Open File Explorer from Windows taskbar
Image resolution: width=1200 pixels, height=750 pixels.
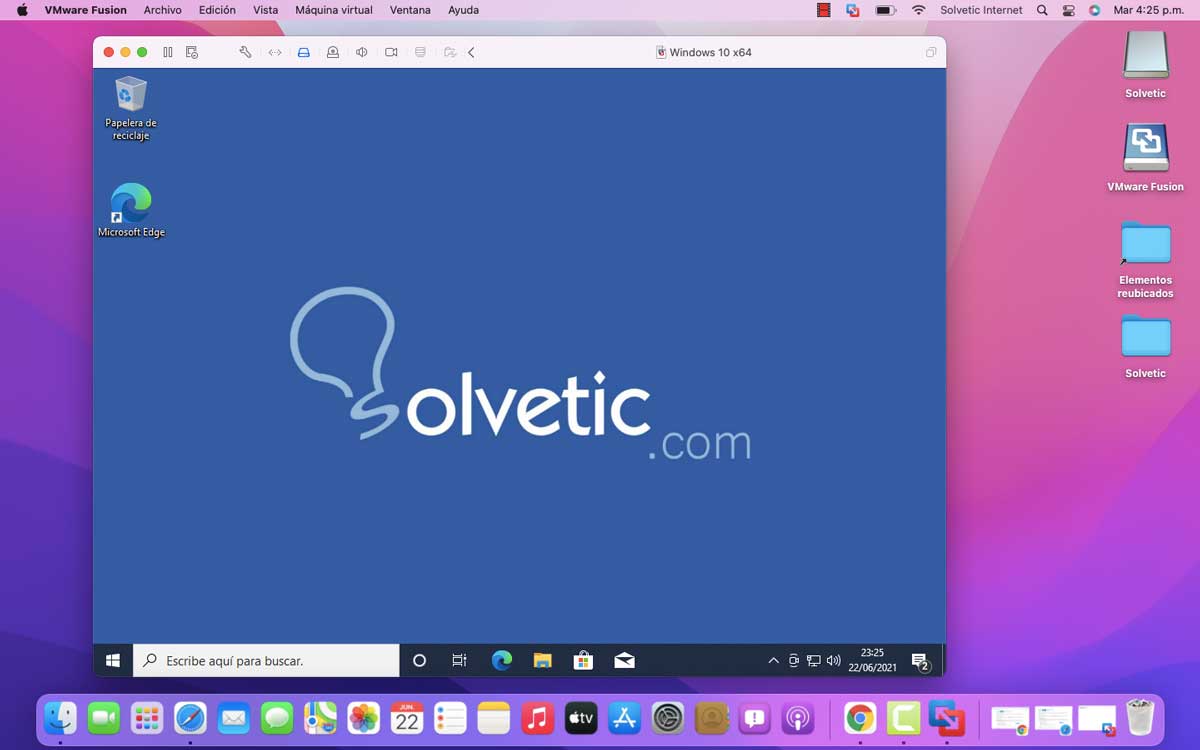[x=543, y=660]
